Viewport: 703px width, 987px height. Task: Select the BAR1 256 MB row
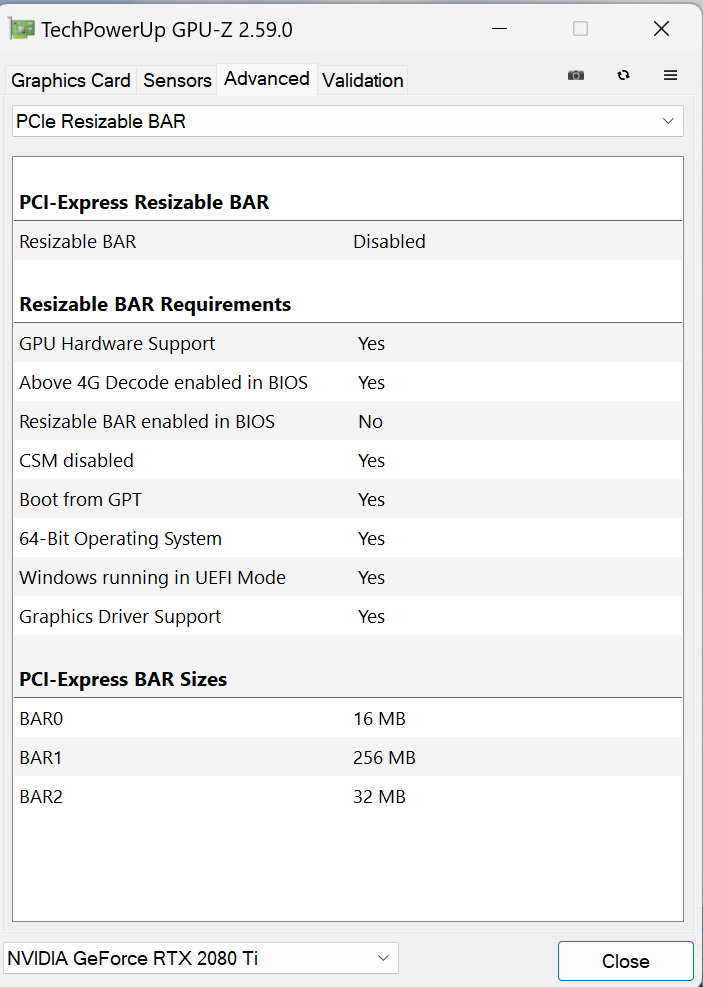tap(347, 757)
